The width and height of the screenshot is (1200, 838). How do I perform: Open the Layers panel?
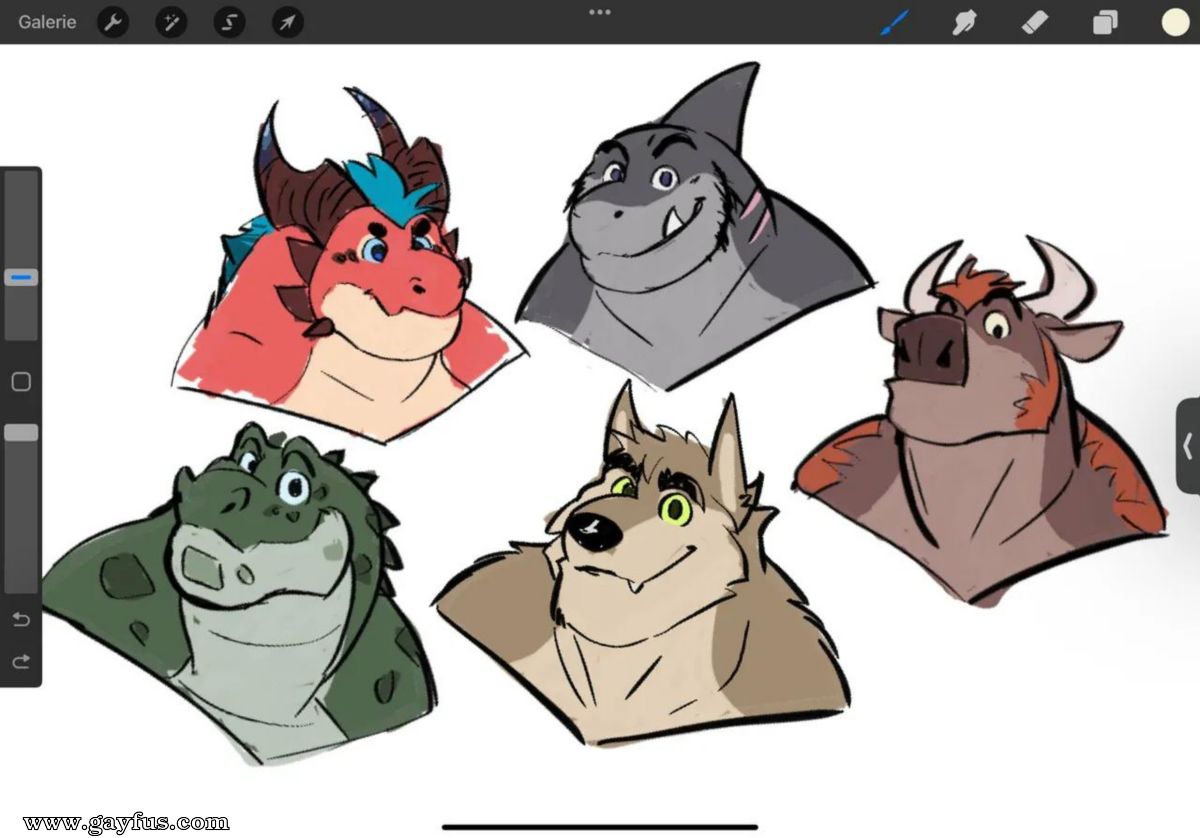1105,22
